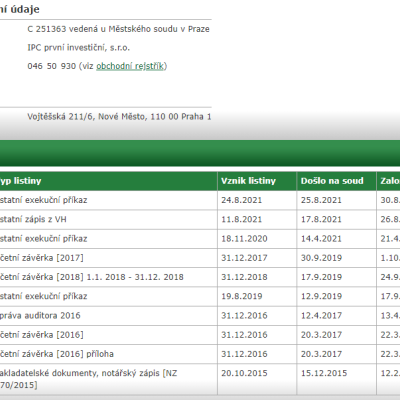Screen dimensions: 400x400
Task: Open účetní závěrka [2016] row
Action: point(200,335)
